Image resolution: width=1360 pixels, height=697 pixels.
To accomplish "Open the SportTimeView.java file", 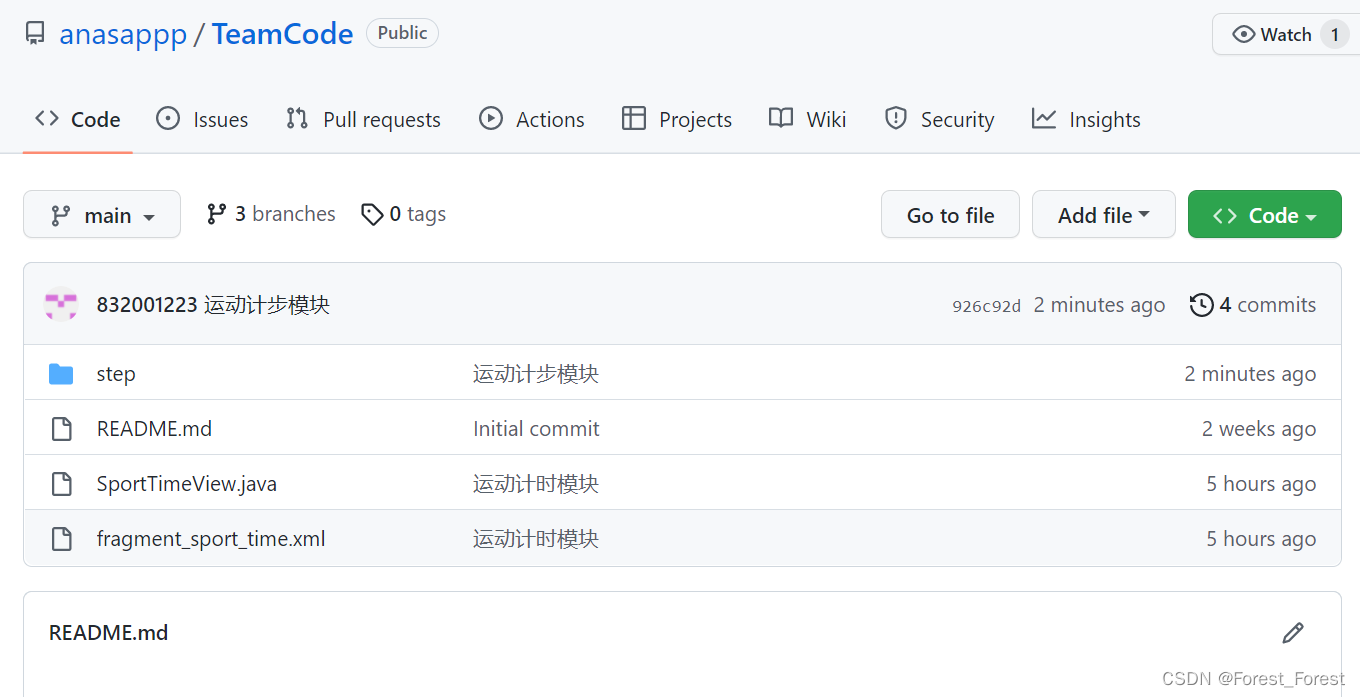I will (x=187, y=484).
